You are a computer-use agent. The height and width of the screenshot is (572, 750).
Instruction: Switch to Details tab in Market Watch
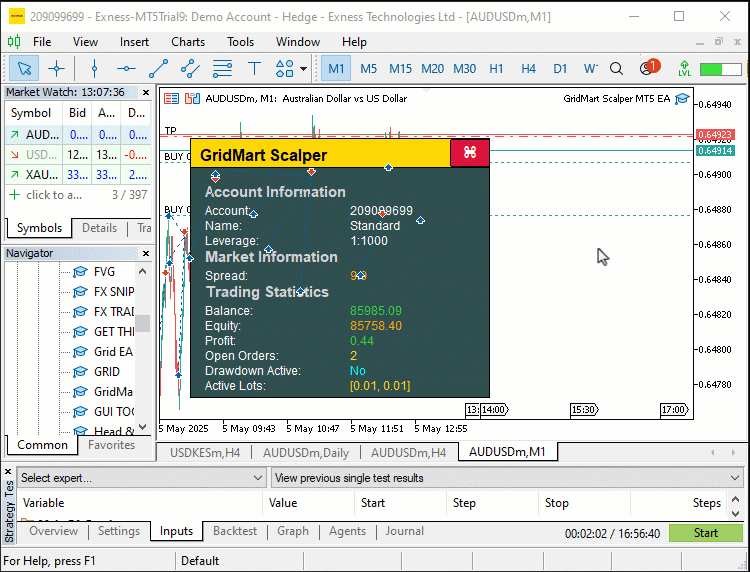click(99, 228)
